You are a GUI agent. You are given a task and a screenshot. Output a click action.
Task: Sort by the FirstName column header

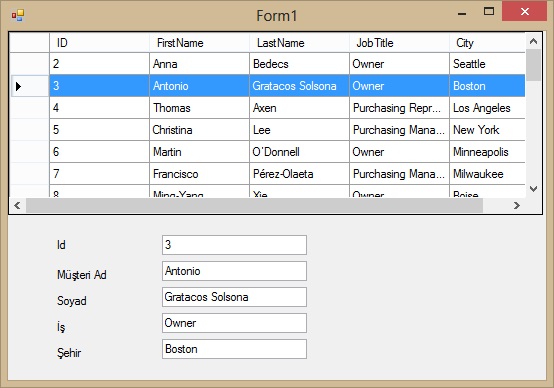pyautogui.click(x=199, y=43)
